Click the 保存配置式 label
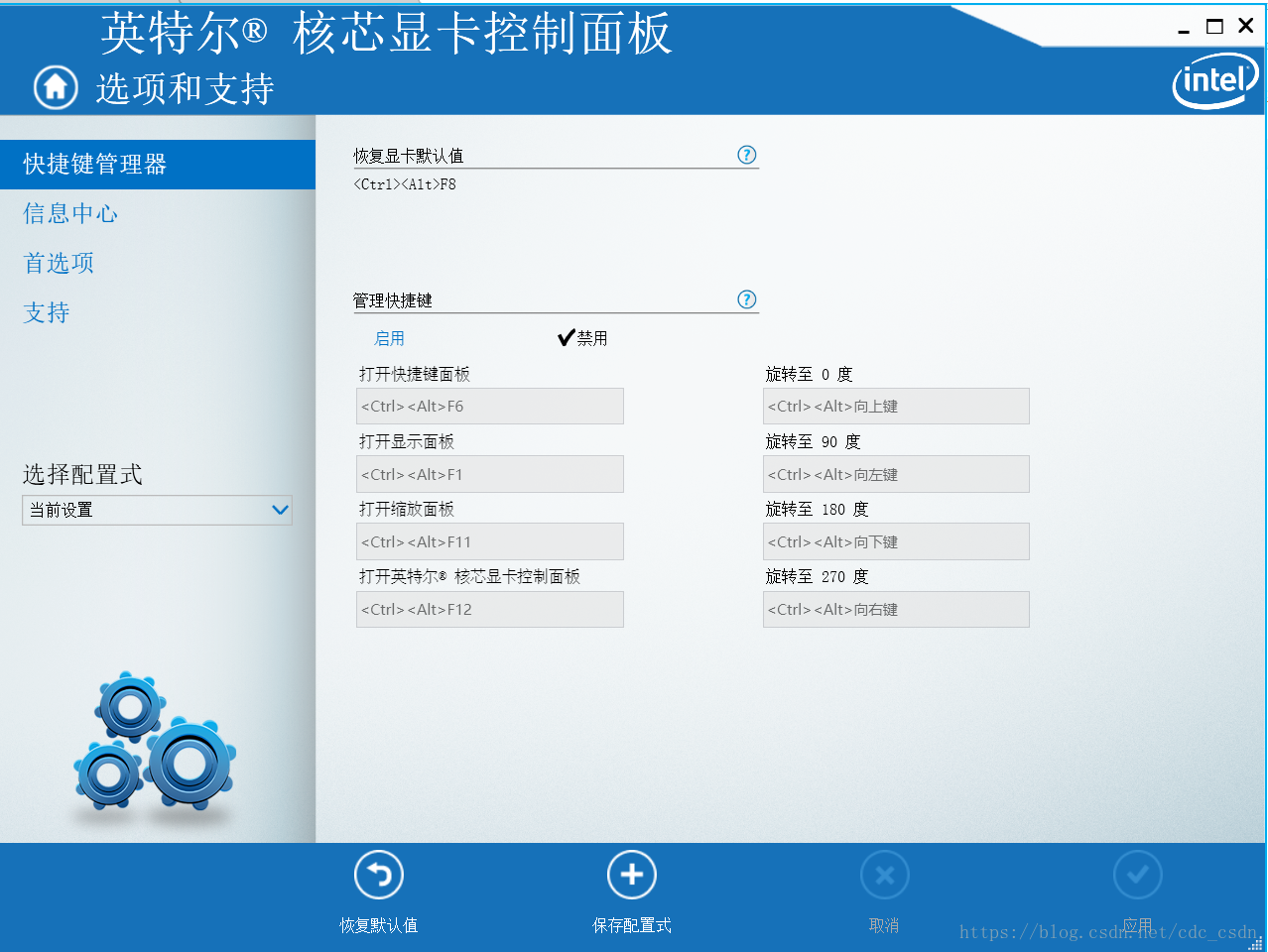1268x952 pixels. [632, 925]
